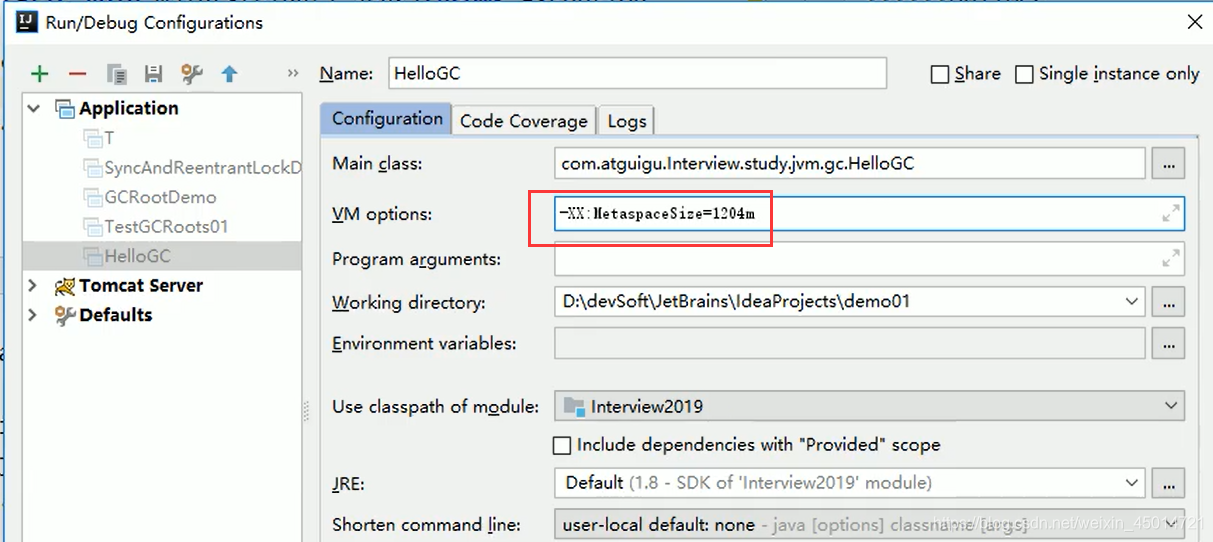Expand the VM options field editor
Screen dimensions: 1213x542
point(1170,214)
